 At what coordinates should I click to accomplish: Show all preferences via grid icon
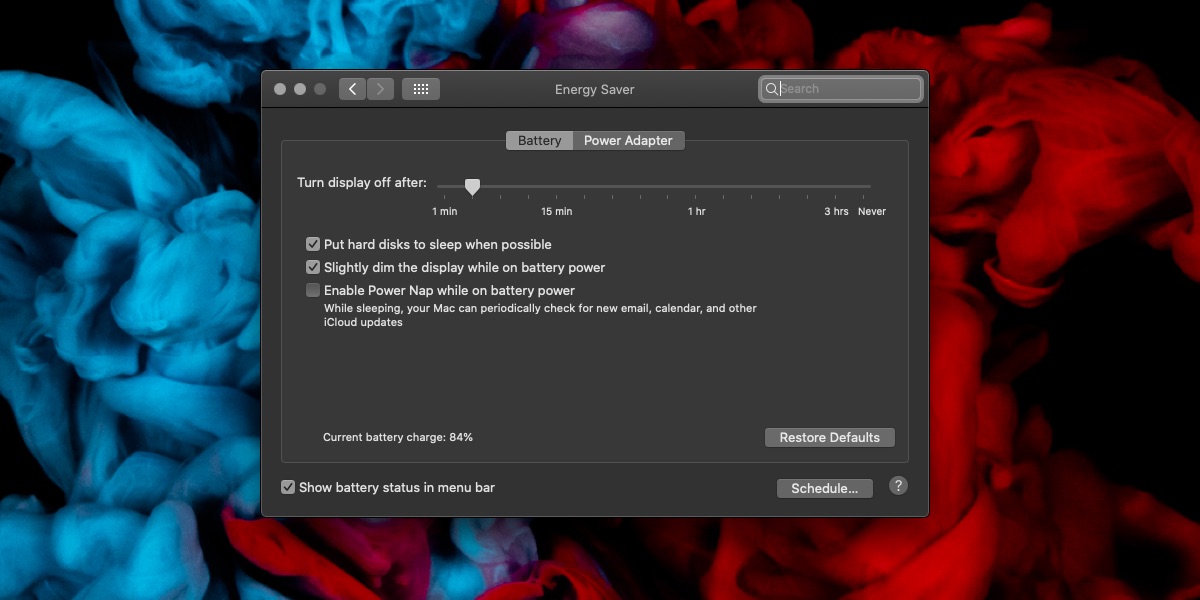click(421, 89)
